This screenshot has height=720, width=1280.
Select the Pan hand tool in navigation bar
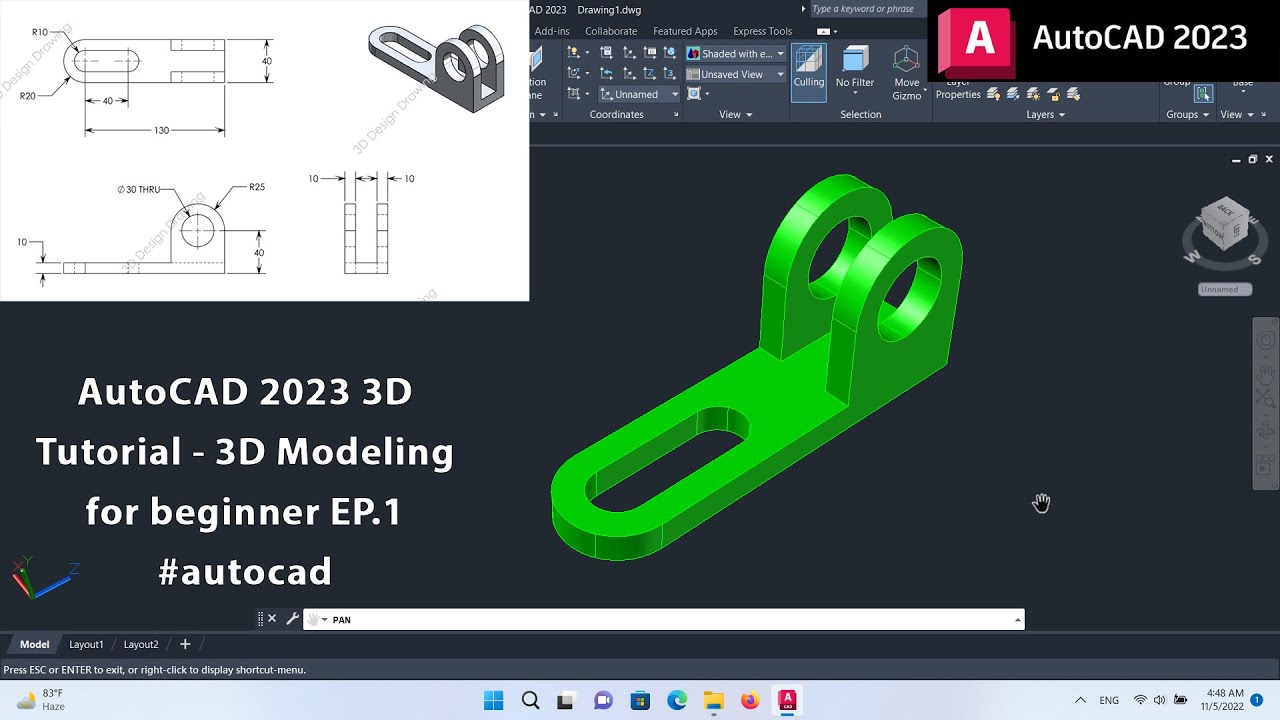point(1265,375)
